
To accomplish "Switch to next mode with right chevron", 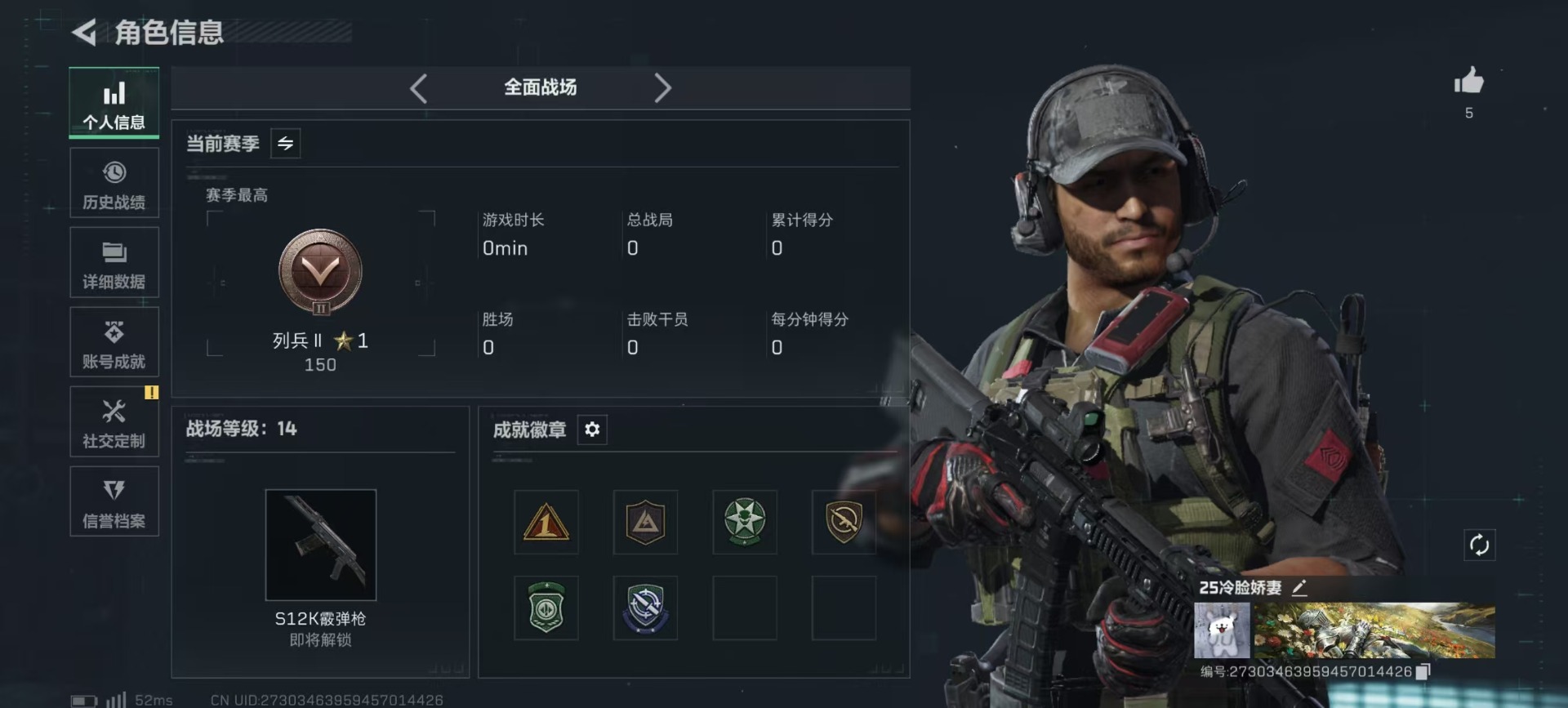I will [x=662, y=88].
